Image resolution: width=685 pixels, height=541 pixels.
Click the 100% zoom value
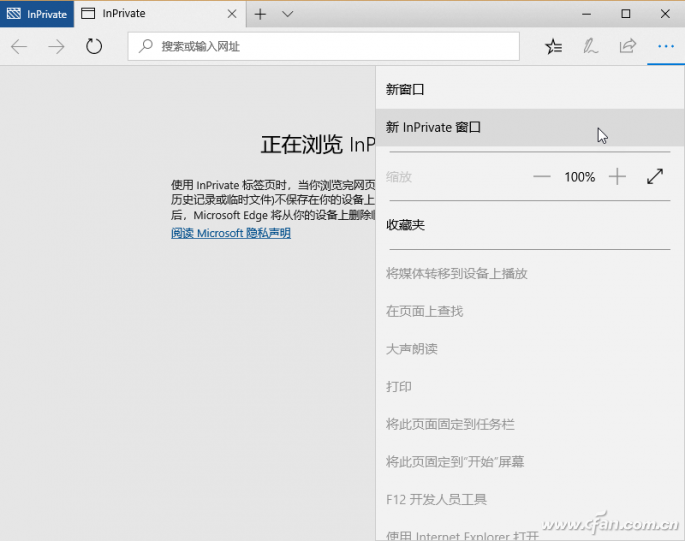click(579, 177)
